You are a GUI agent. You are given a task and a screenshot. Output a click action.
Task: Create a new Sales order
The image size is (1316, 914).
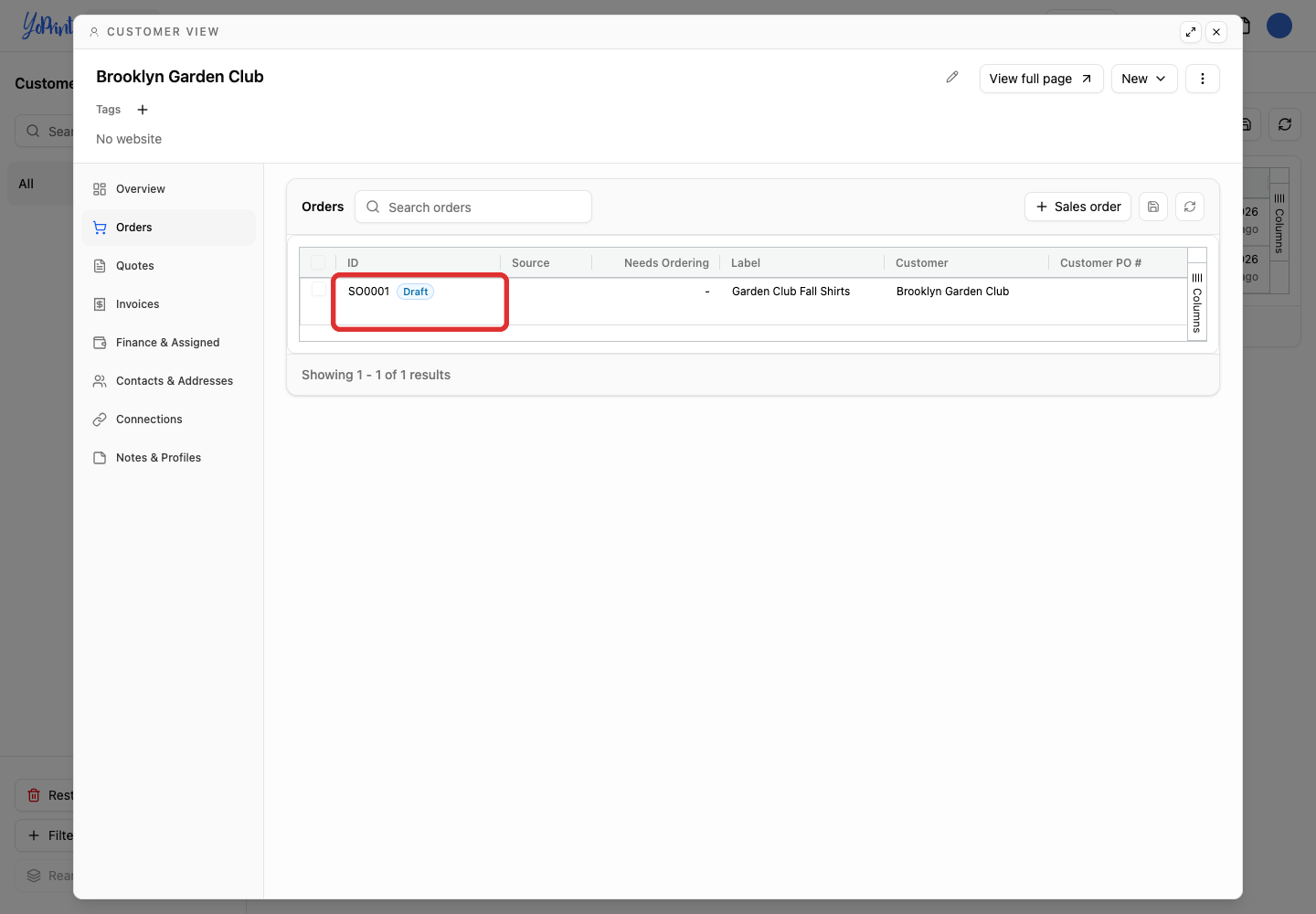click(1078, 207)
